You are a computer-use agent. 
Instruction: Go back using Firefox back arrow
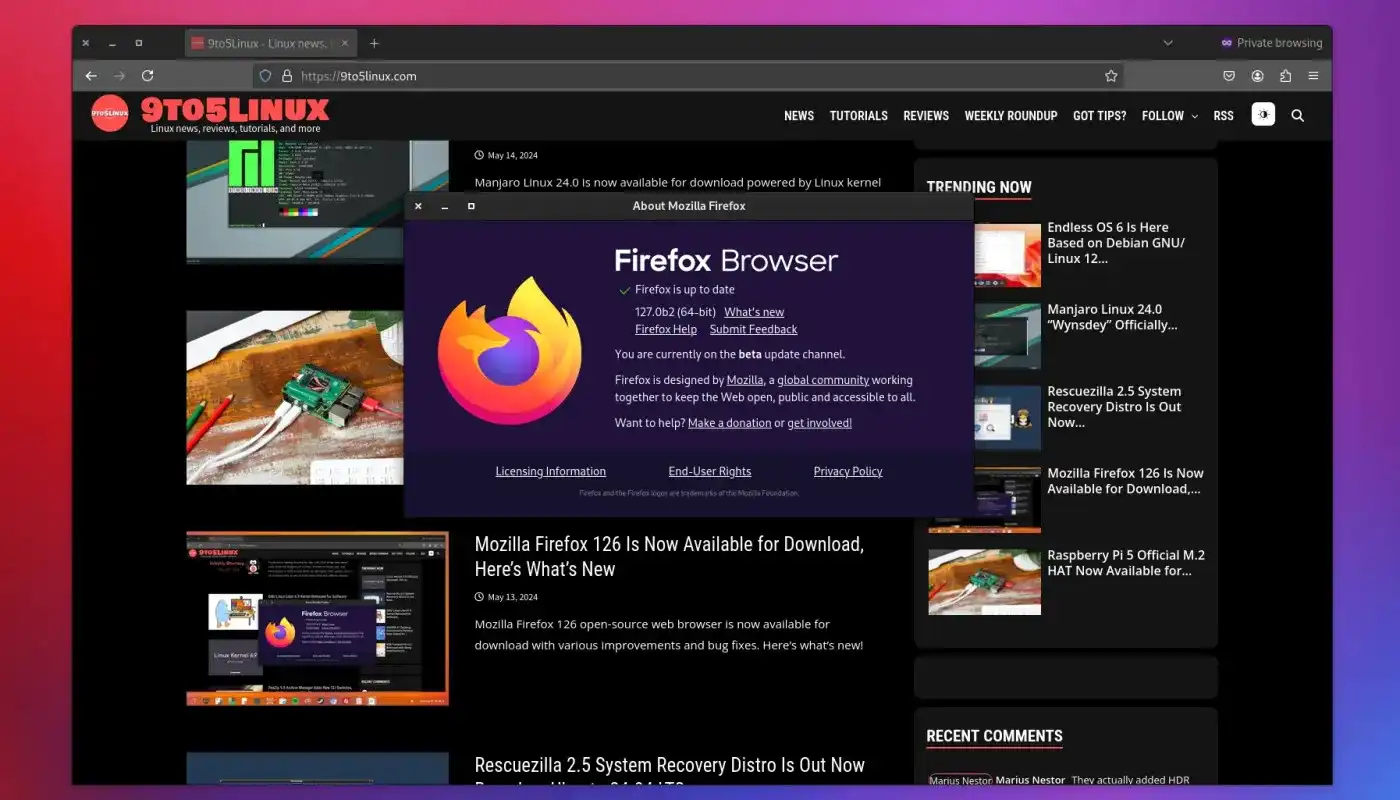pyautogui.click(x=91, y=76)
